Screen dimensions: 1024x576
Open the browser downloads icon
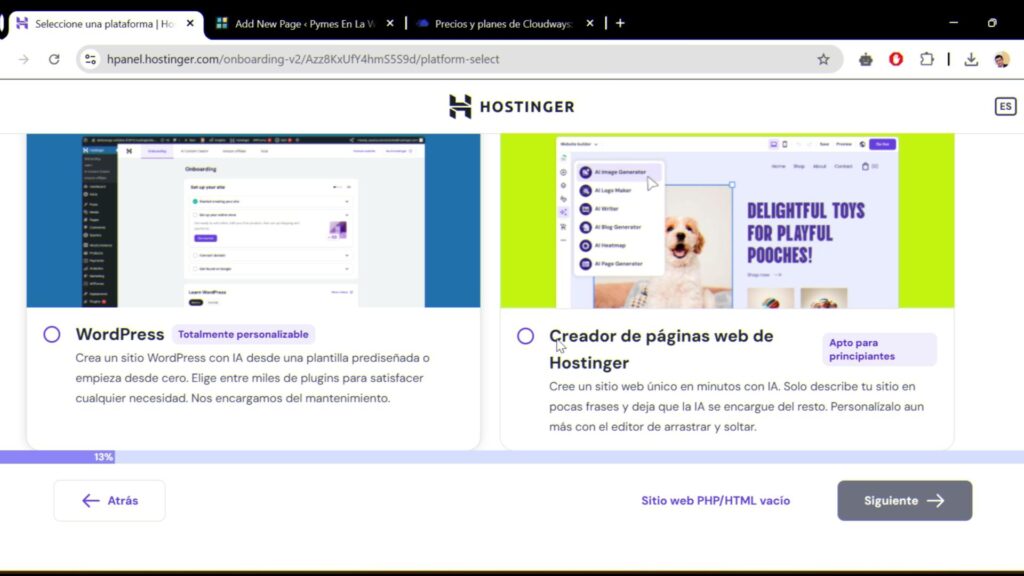click(x=971, y=59)
